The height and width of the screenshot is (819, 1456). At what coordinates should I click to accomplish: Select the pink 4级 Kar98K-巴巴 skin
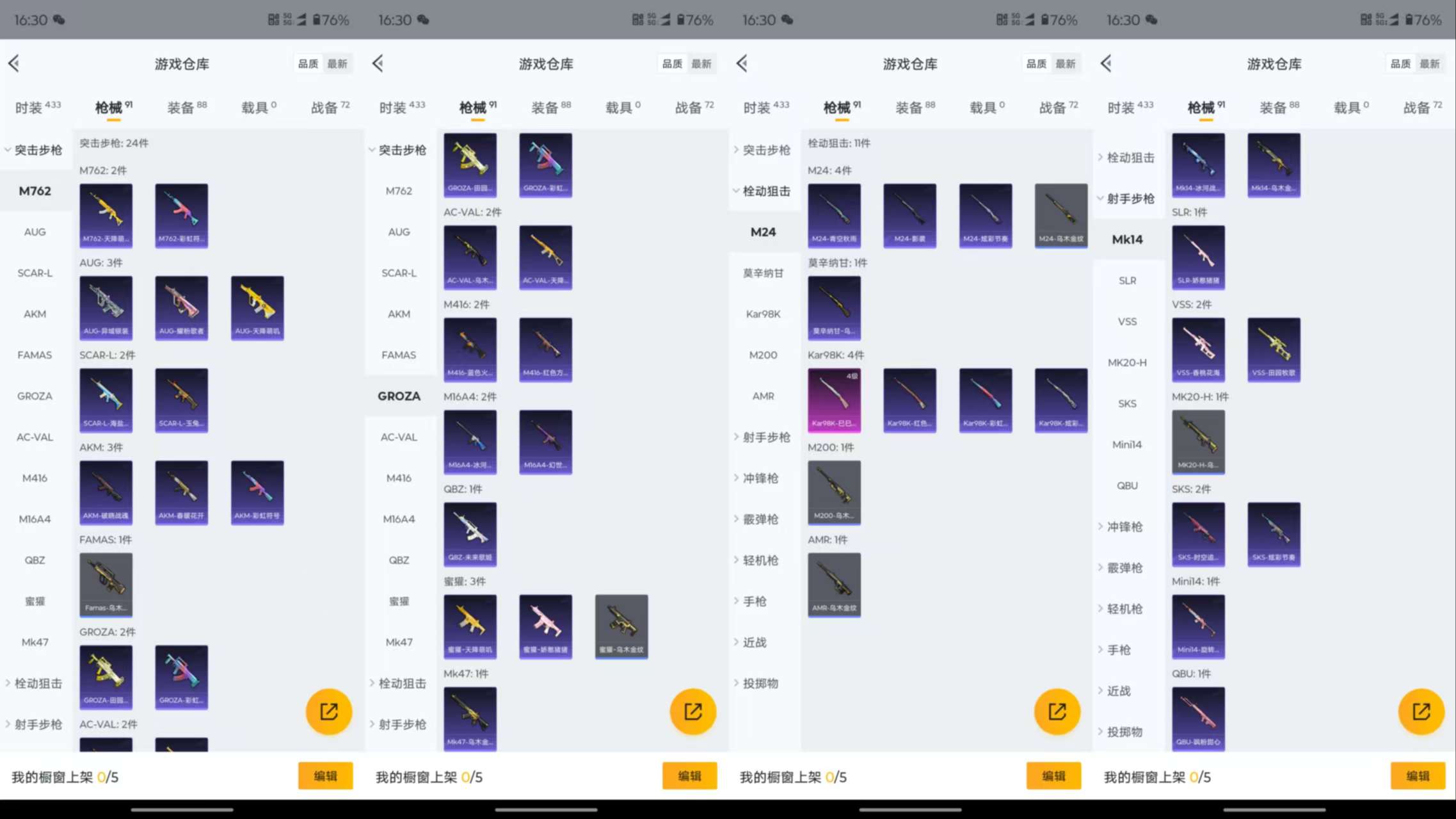[834, 400]
